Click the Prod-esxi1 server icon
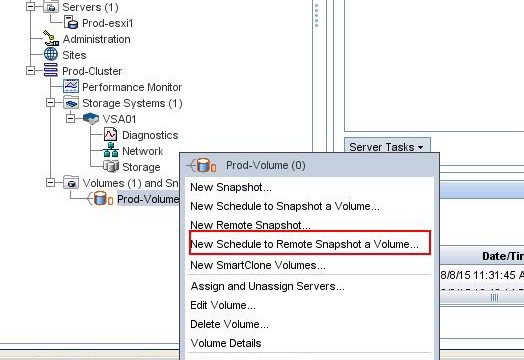 click(71, 22)
